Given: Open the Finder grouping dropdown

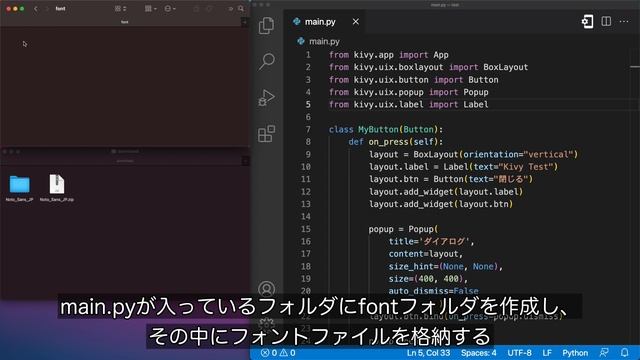Looking at the screenshot, I should [x=151, y=9].
